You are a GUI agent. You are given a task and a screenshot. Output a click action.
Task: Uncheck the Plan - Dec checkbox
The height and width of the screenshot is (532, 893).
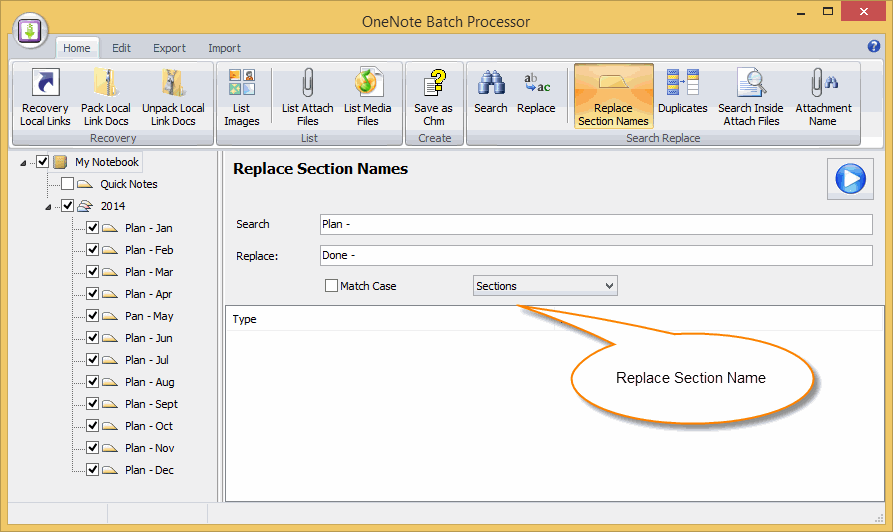[x=92, y=469]
